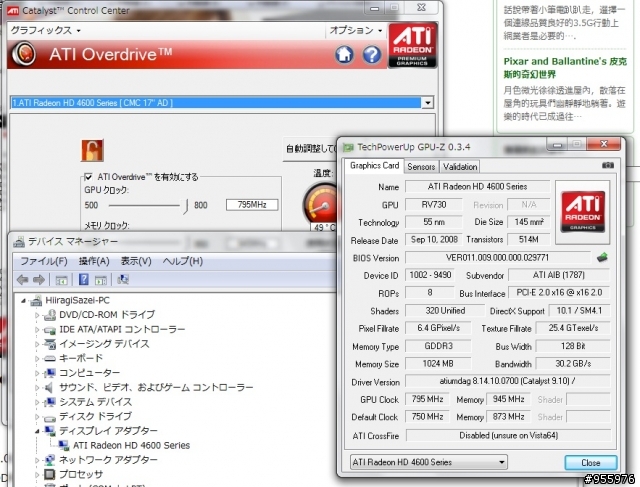
Task: Collapse ディスプレイ アダプター node
Action: coord(37,431)
